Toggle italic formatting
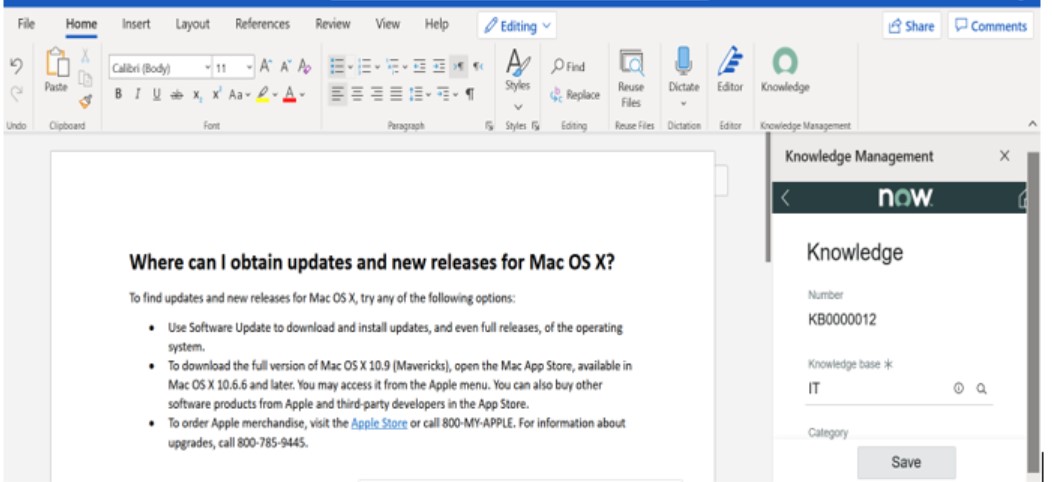The height and width of the screenshot is (482, 1052). 136,94
